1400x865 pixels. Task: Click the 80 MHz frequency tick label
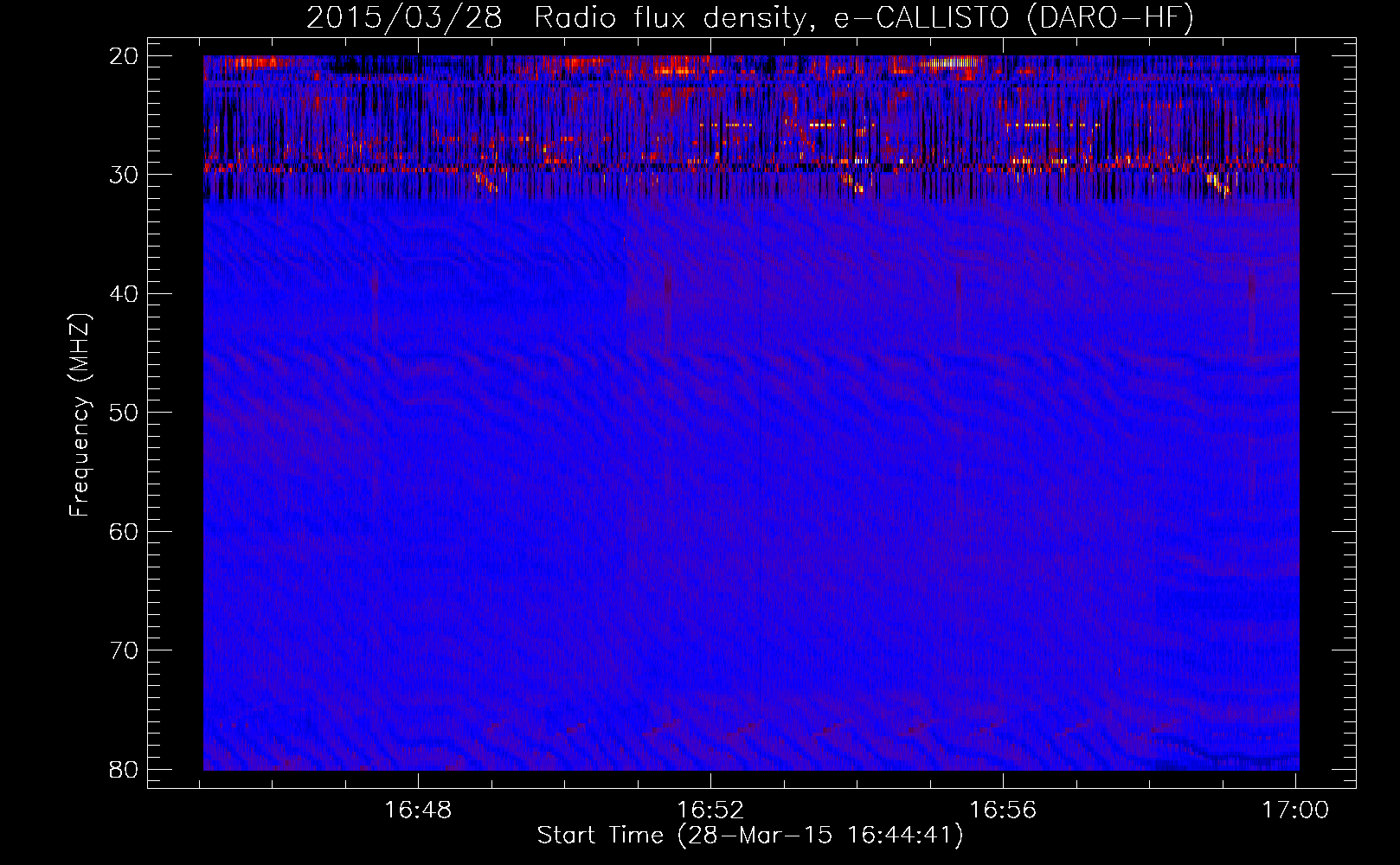click(x=125, y=769)
